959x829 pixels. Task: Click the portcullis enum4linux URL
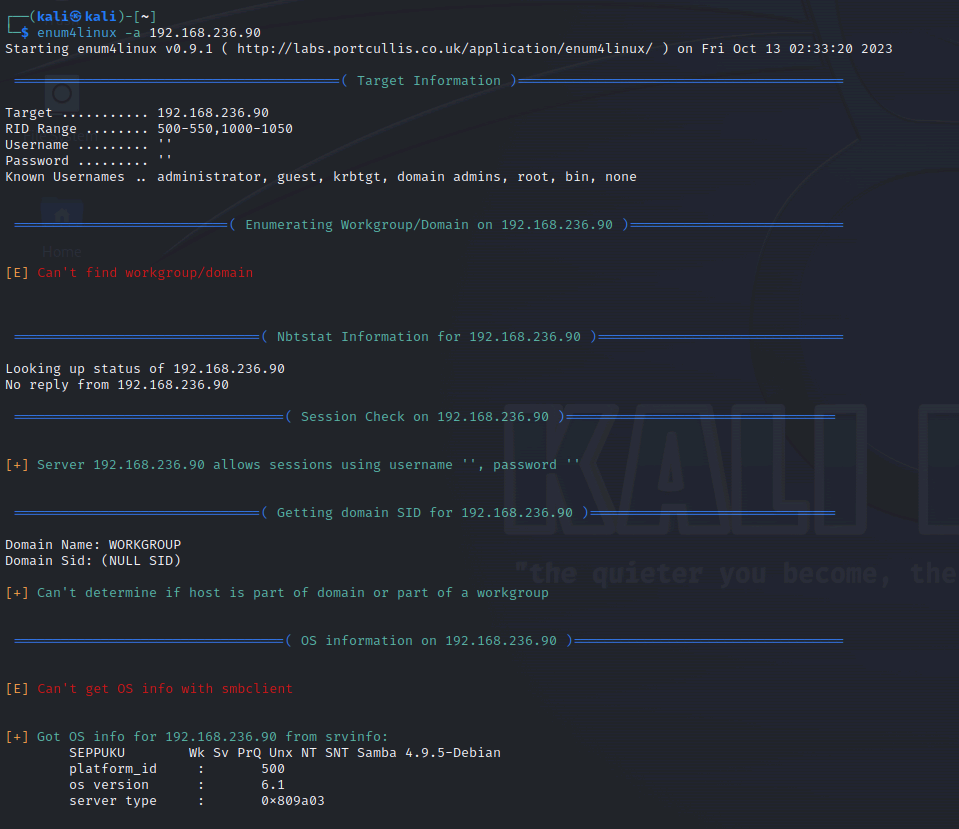[445, 48]
